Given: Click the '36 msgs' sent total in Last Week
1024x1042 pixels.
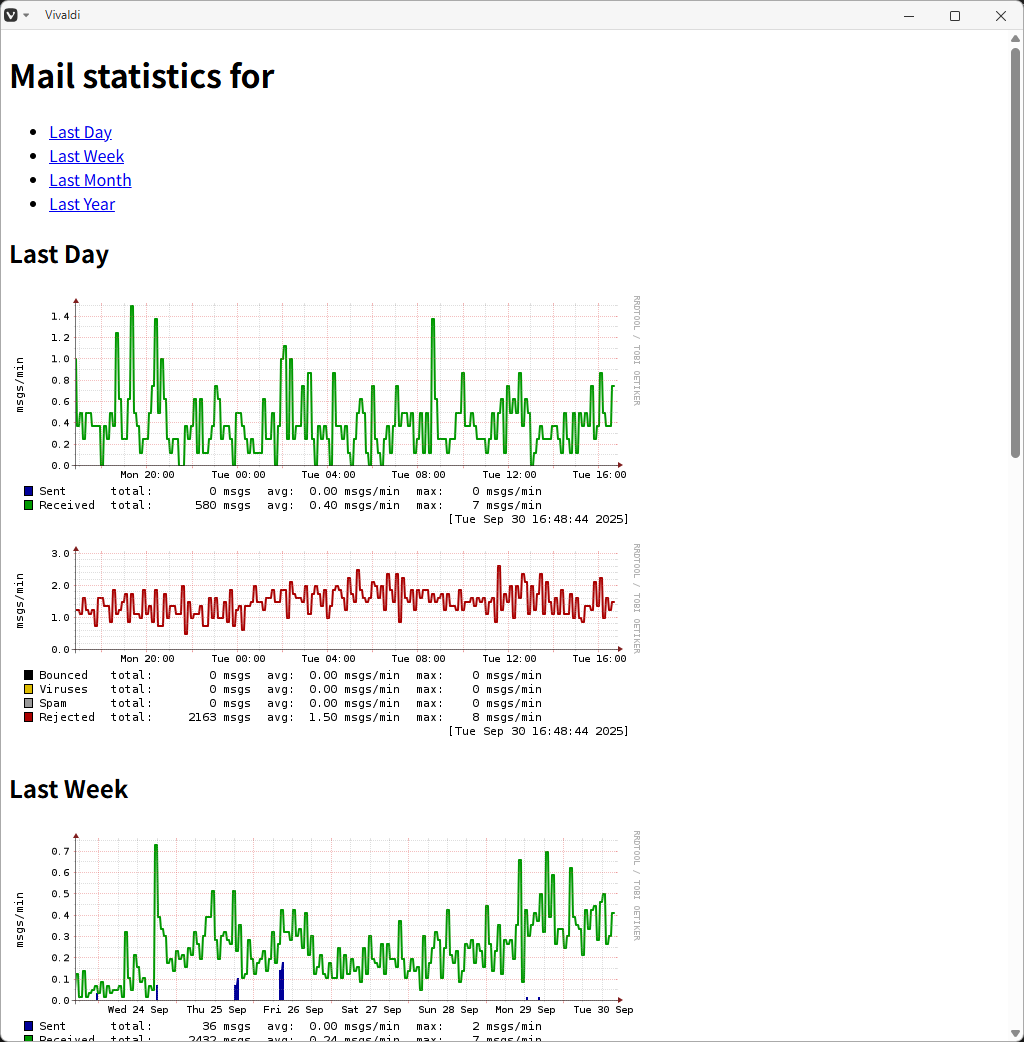Looking at the screenshot, I should (x=227, y=1026).
